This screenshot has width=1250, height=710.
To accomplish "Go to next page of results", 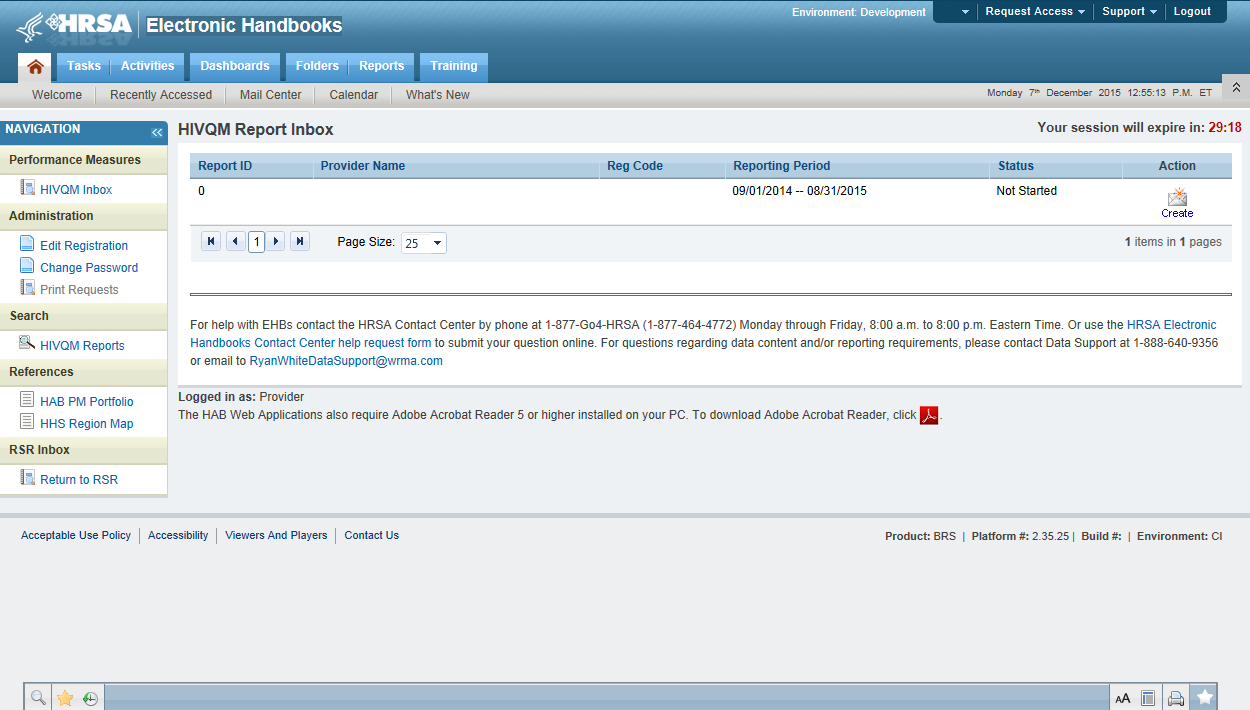I will [276, 241].
